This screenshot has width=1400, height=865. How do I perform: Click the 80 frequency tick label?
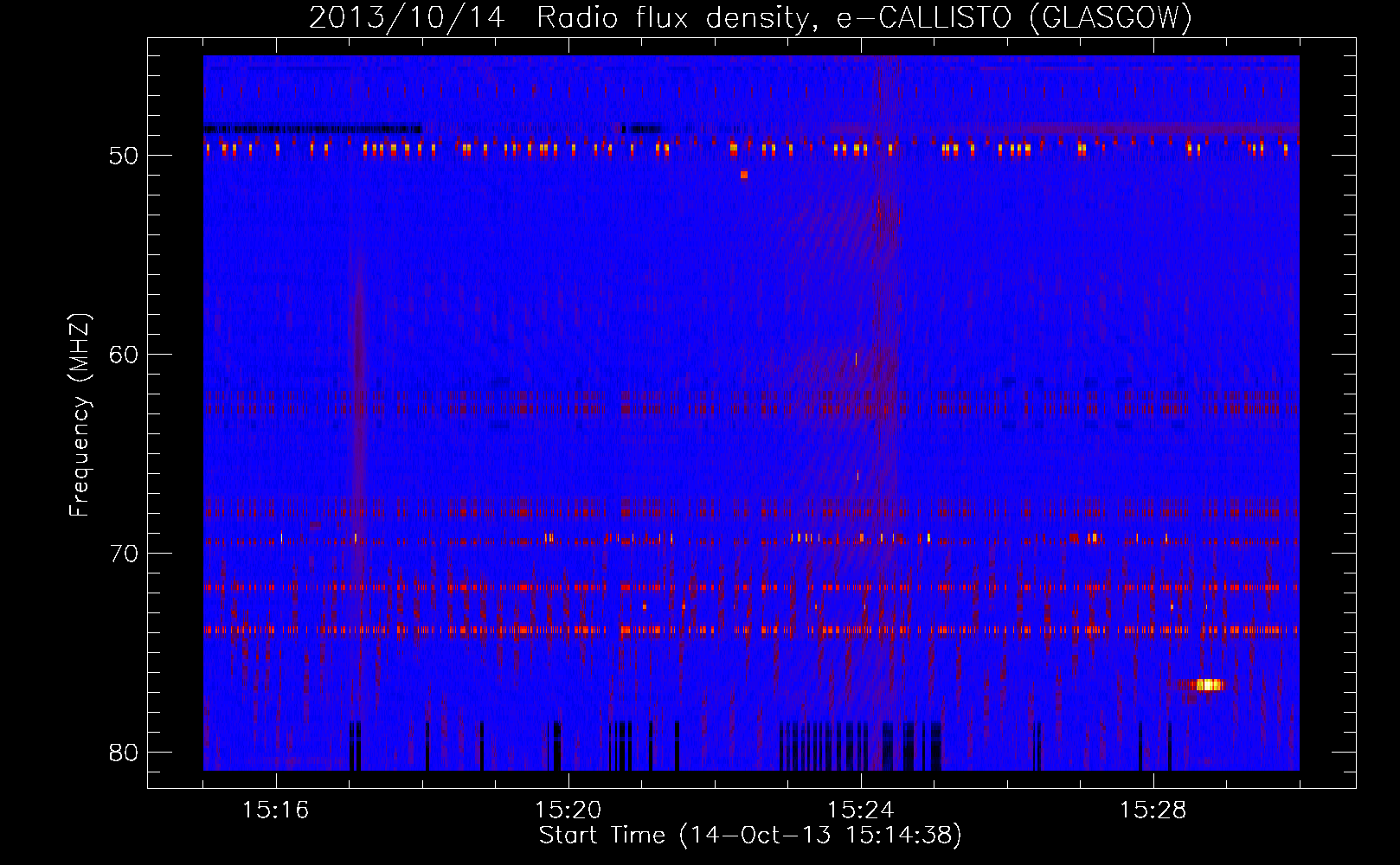[x=124, y=753]
